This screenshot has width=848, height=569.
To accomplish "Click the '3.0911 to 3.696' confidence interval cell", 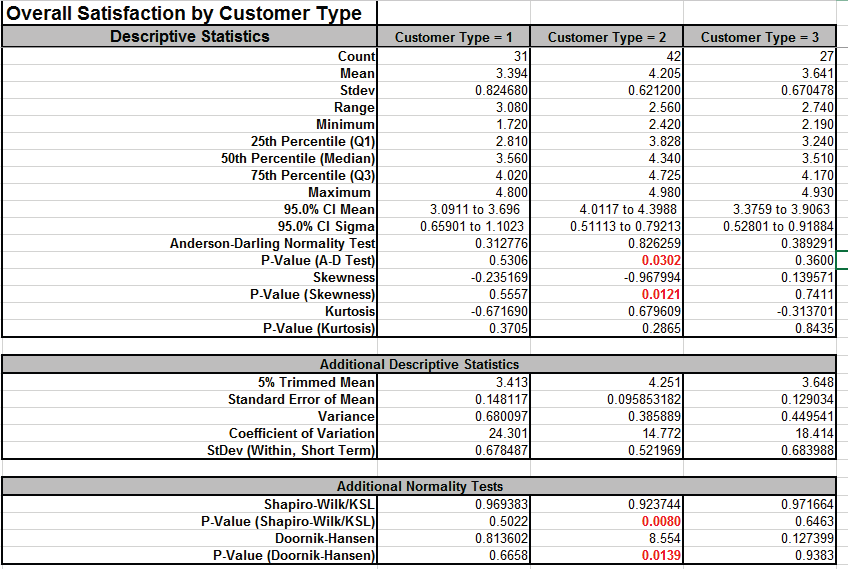I will click(x=454, y=209).
